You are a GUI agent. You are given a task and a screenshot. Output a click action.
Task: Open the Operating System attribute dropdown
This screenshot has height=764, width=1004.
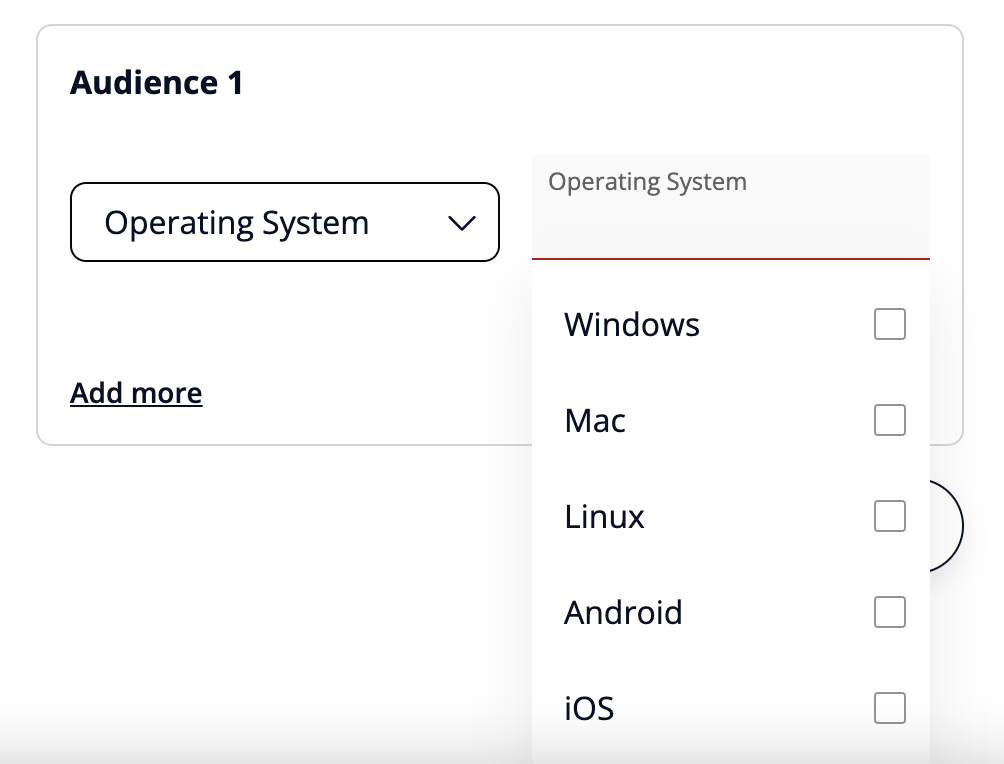284,222
